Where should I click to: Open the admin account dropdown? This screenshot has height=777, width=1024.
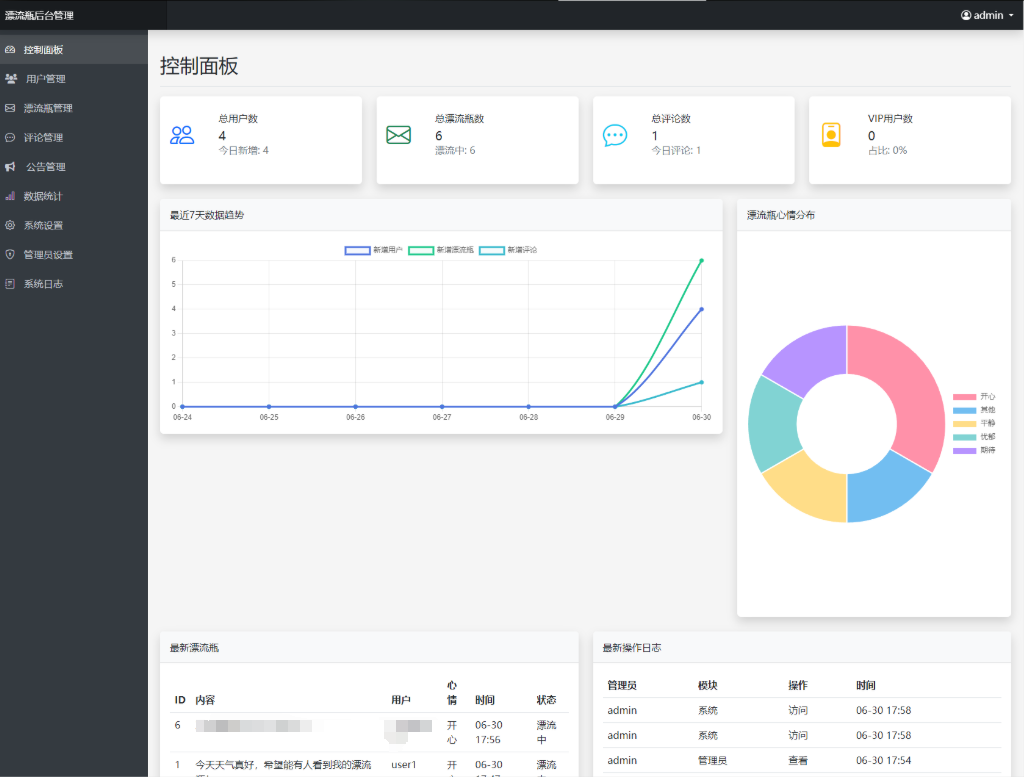click(x=986, y=15)
